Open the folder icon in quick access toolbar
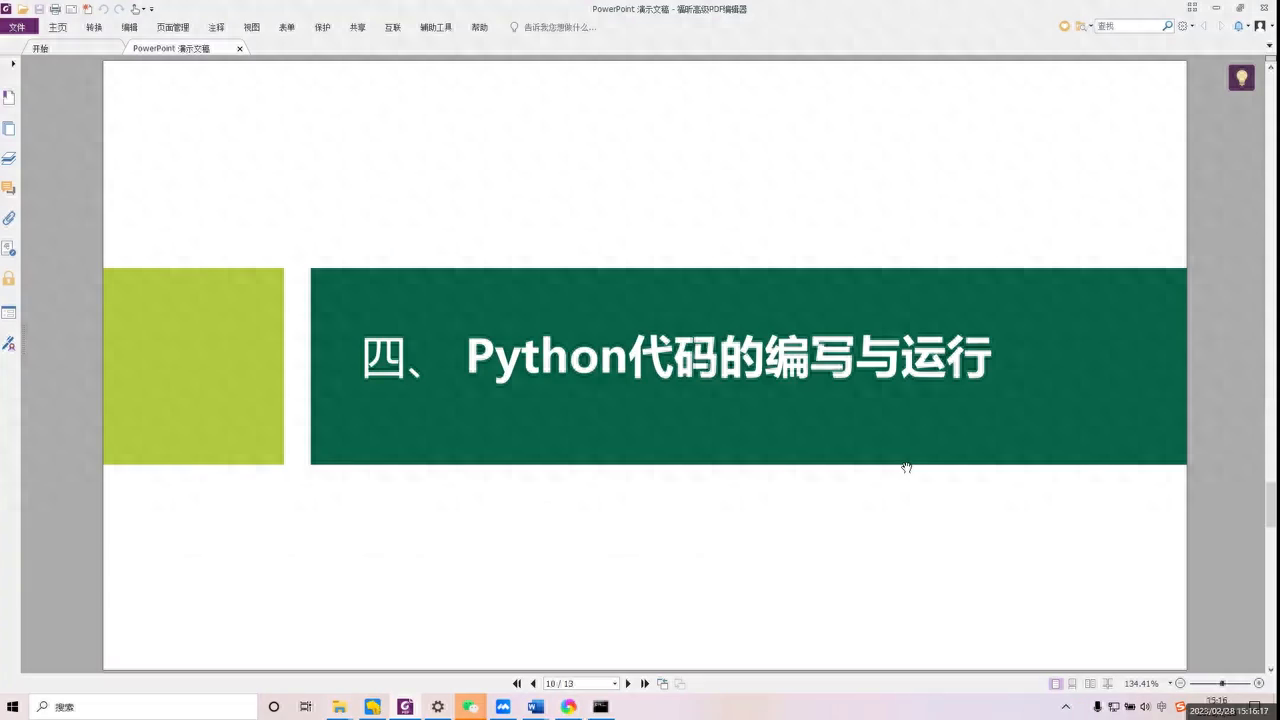Screen dimensions: 1280x720 23,9
